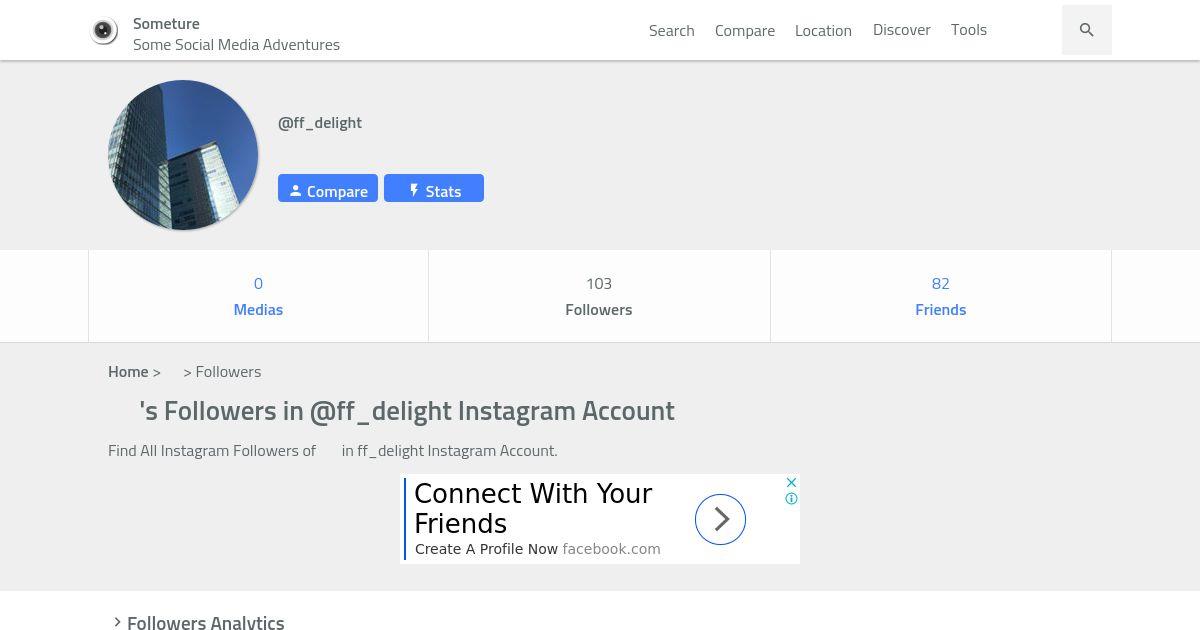Open the Search item in top navigation
1200x630 pixels.
(671, 30)
